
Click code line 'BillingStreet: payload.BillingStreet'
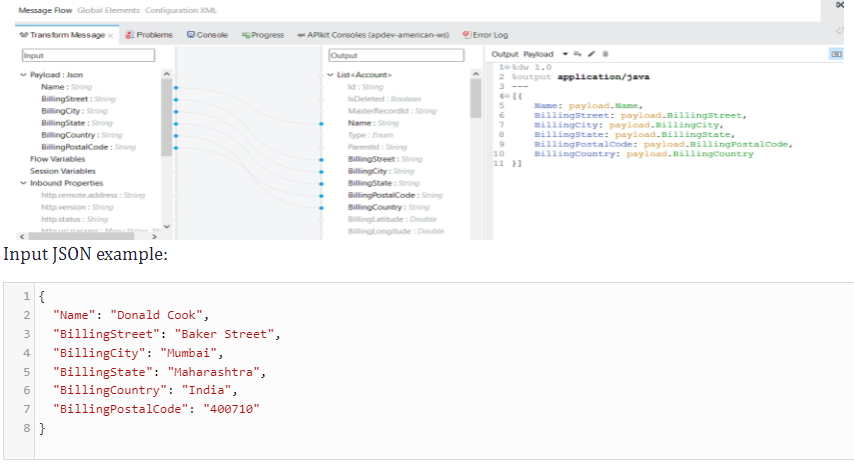point(640,115)
